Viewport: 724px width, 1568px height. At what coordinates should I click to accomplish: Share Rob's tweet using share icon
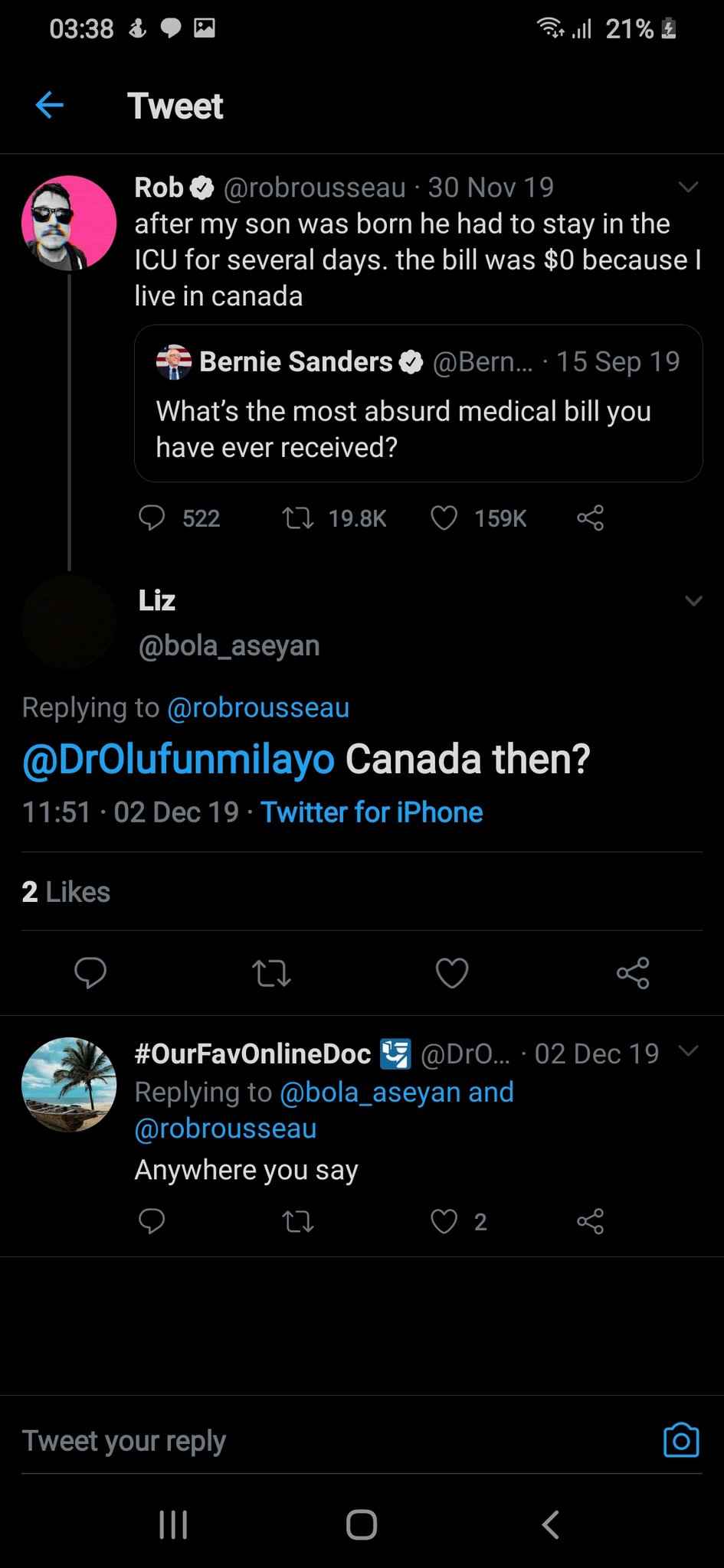(590, 518)
